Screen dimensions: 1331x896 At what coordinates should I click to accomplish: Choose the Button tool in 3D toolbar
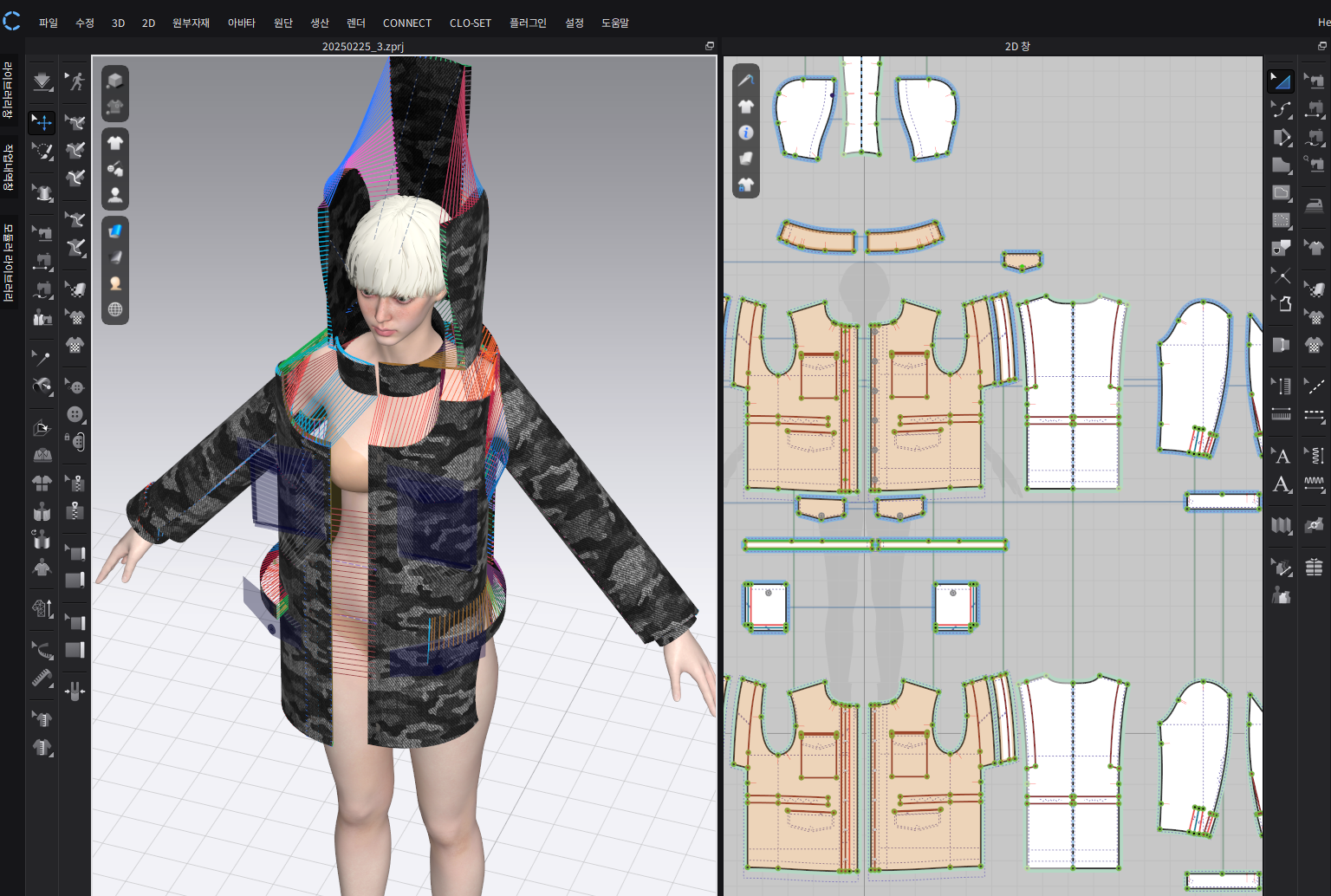tap(75, 414)
